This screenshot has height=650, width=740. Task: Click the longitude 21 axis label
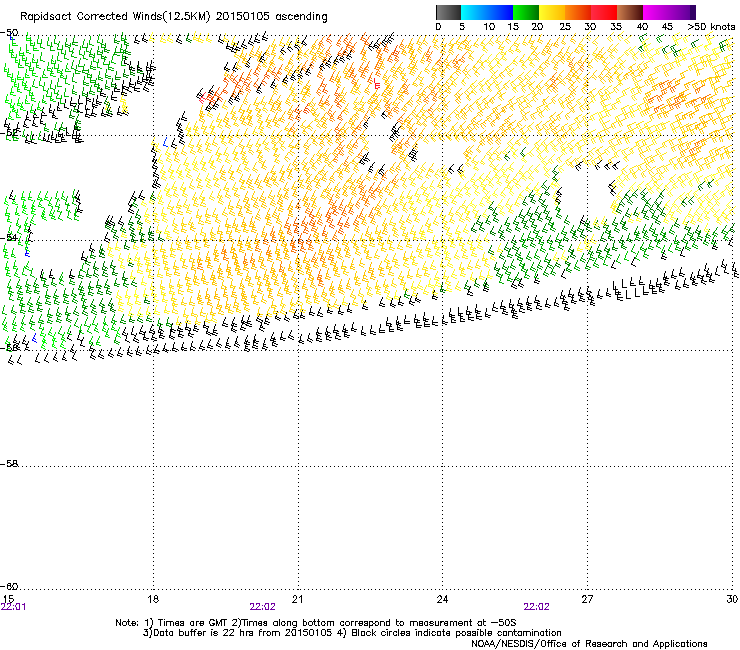click(297, 599)
